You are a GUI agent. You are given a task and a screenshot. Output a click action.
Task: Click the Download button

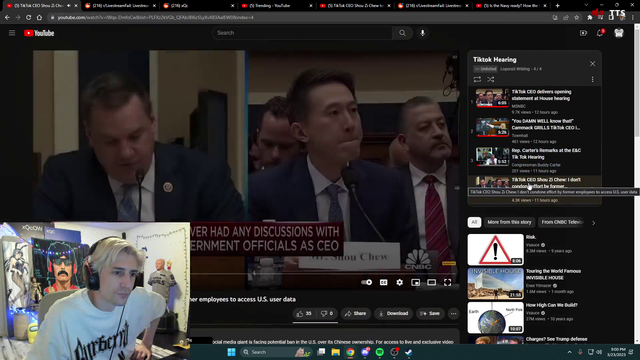pos(393,313)
